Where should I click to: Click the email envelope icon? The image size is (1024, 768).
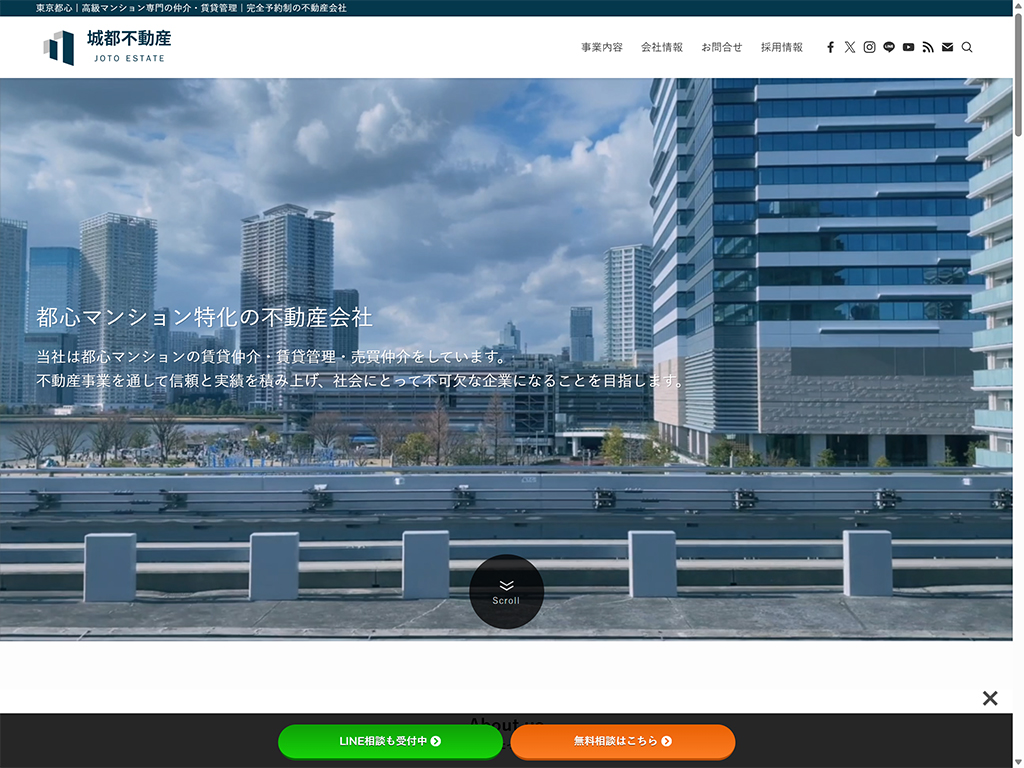[948, 47]
